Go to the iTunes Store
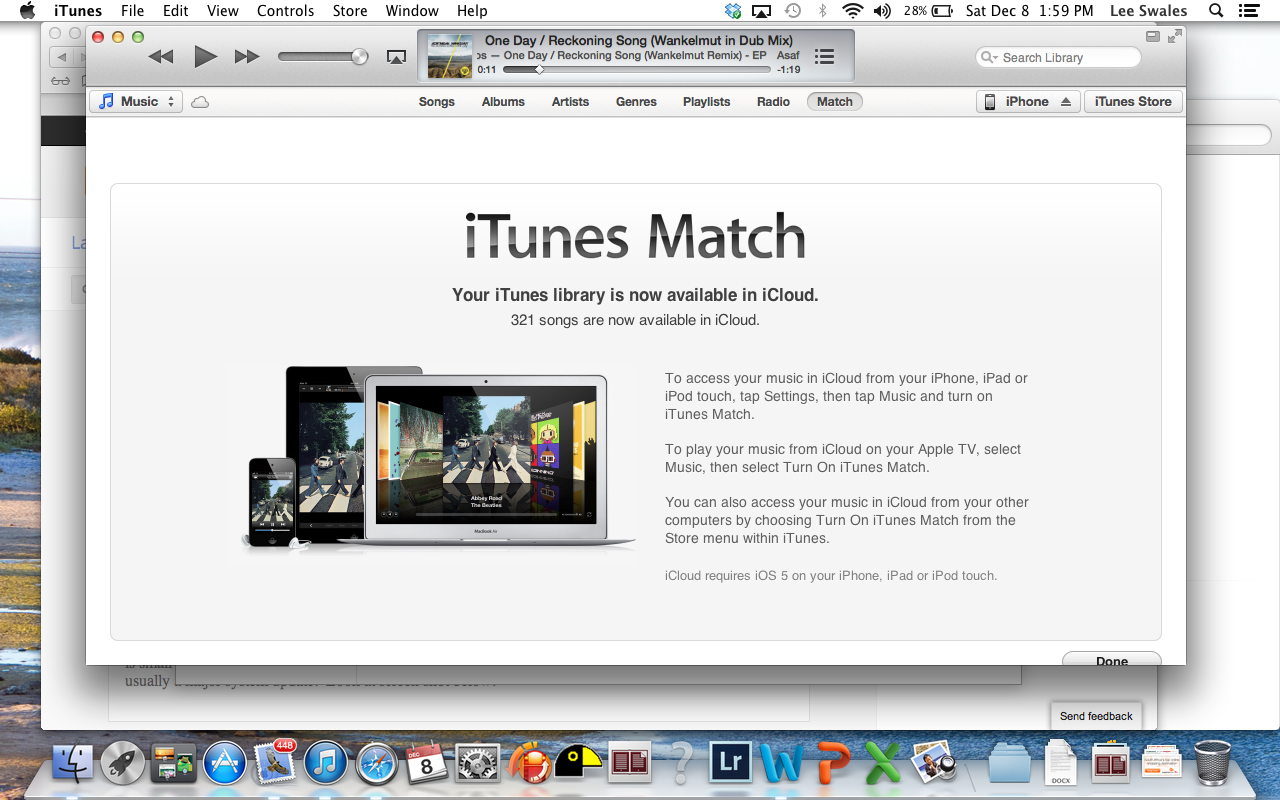The width and height of the screenshot is (1280, 800). tap(1132, 102)
